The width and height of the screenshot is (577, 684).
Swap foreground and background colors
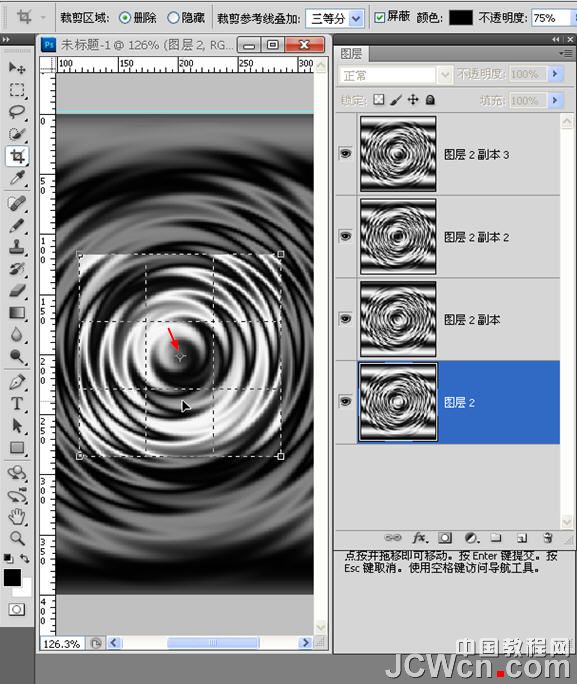pyautogui.click(x=25, y=558)
